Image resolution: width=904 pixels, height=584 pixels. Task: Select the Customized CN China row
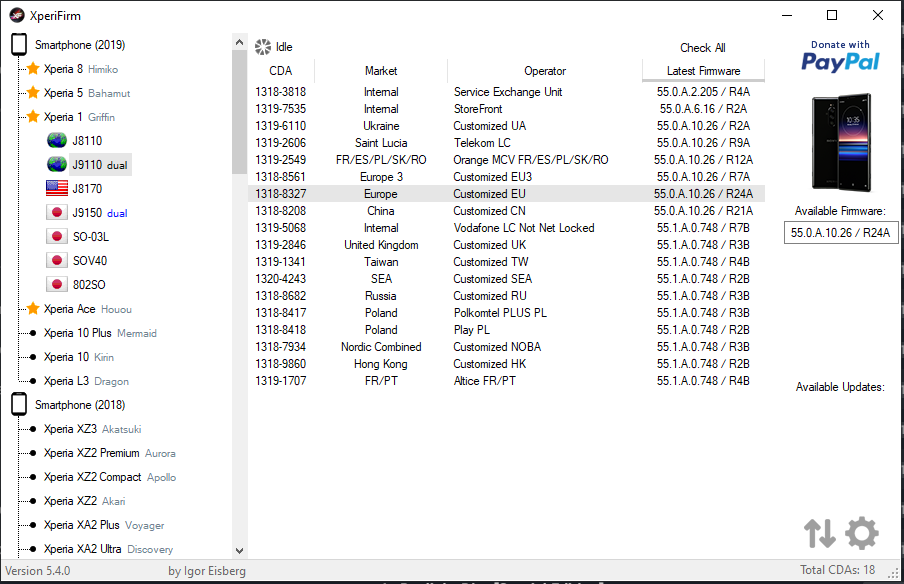click(507, 210)
